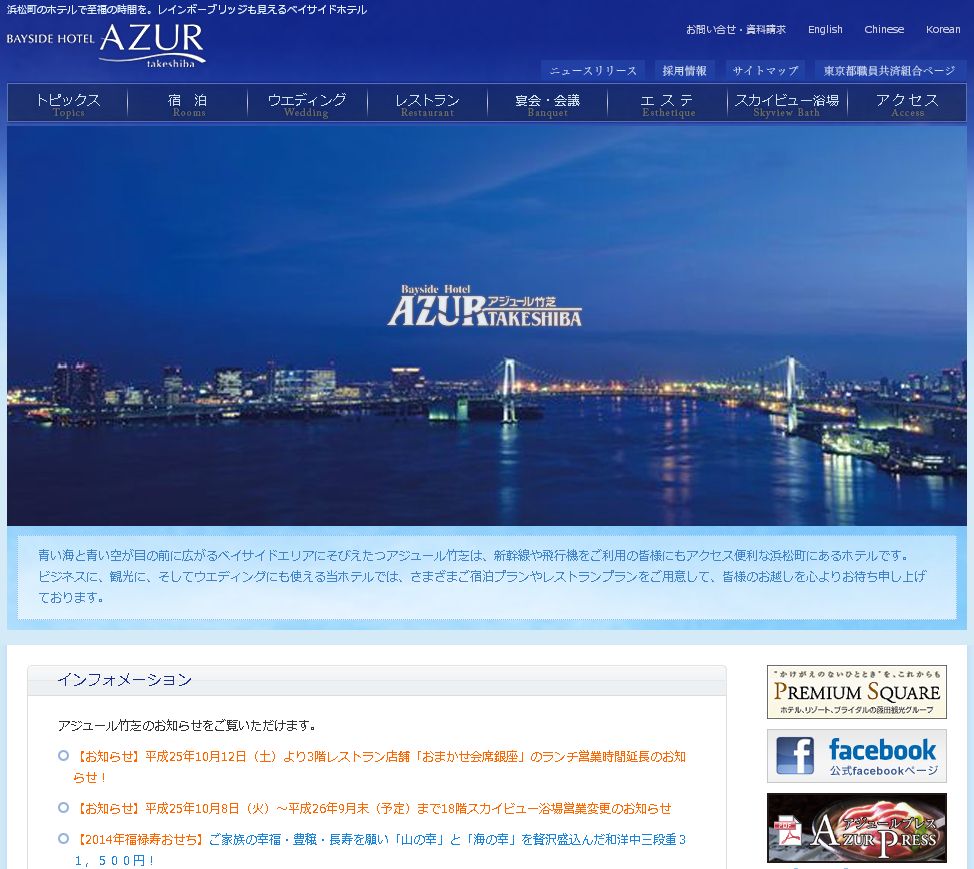Screen dimensions: 974x869
Task: Switch site language to Chinese
Action: click(884, 29)
